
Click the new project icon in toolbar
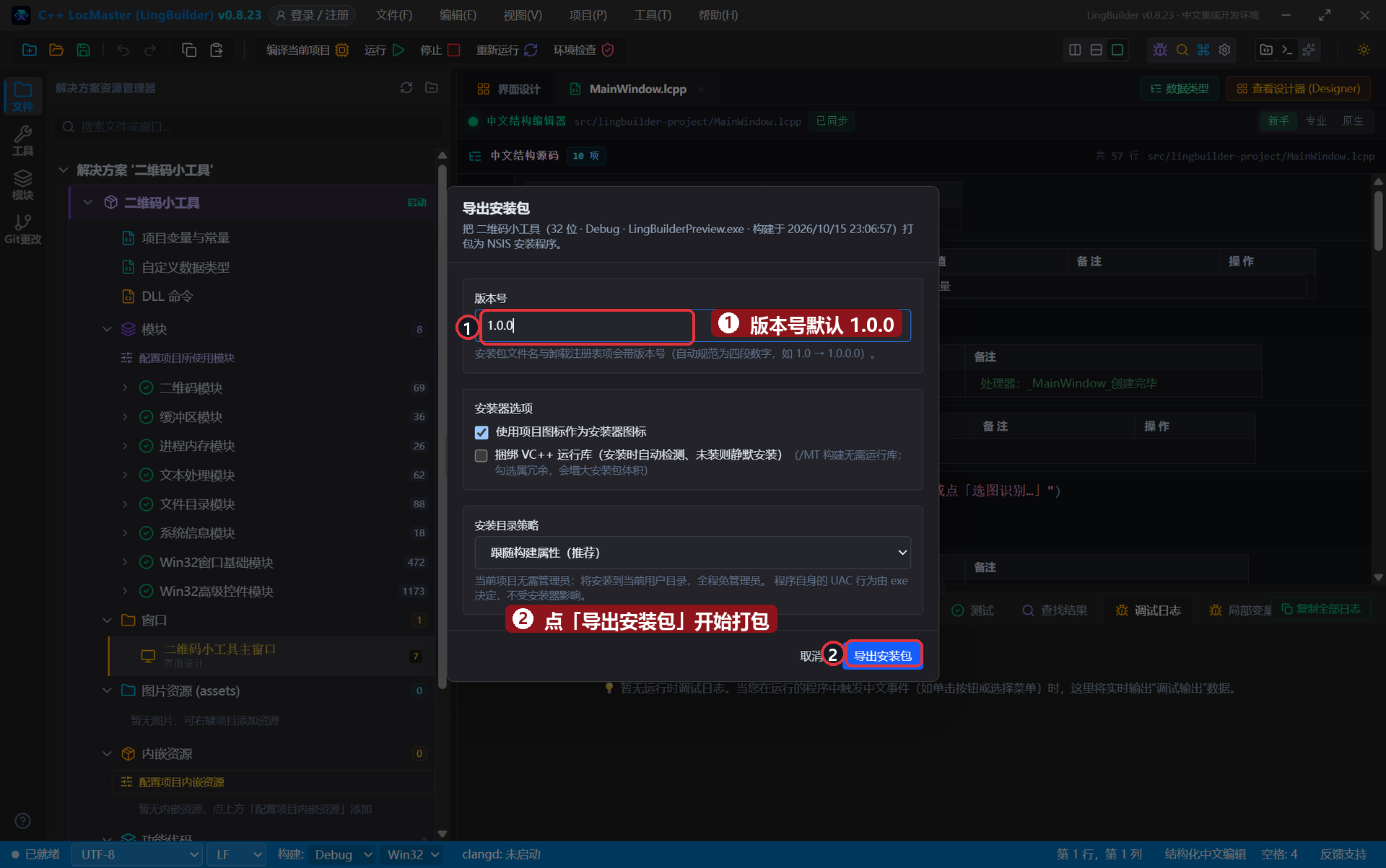[30, 50]
